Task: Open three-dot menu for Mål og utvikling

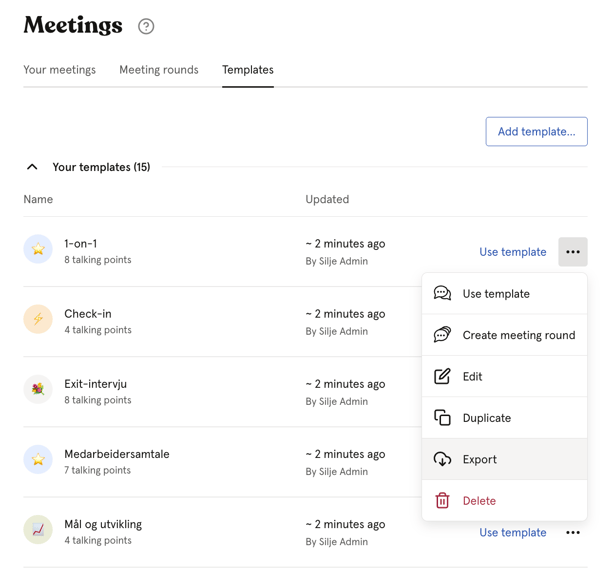Action: point(572,533)
